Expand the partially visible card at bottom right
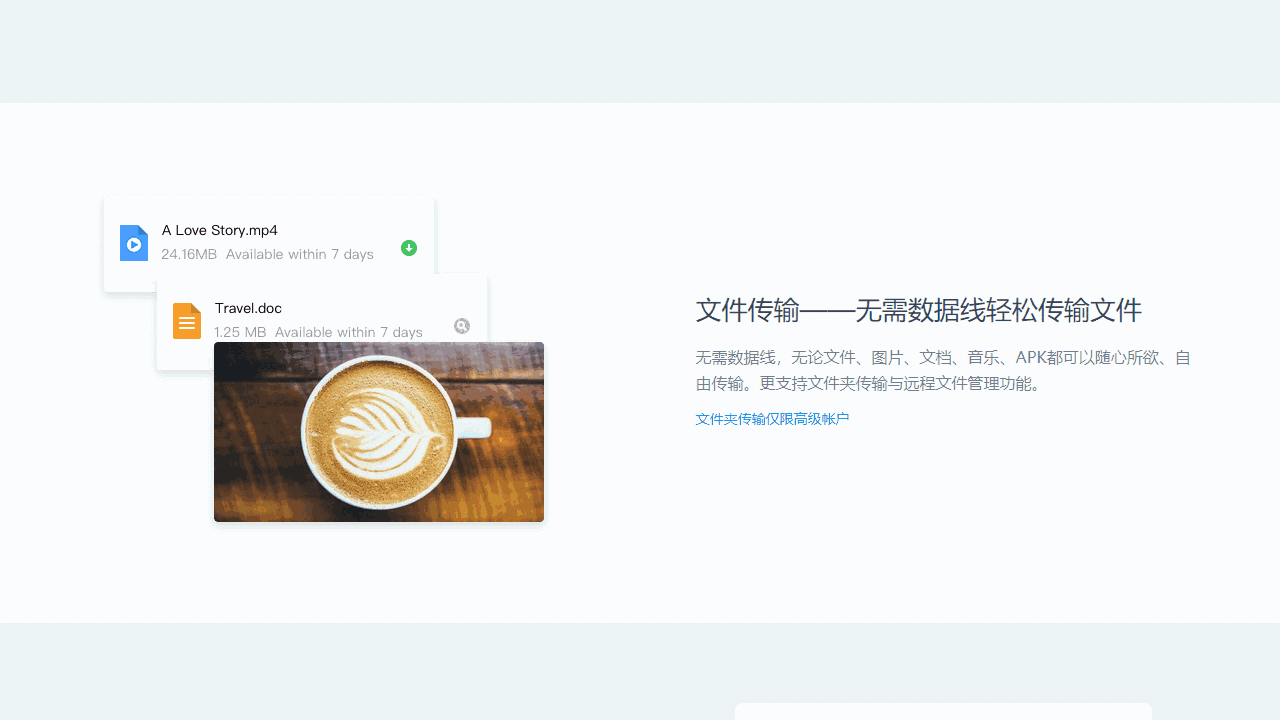The image size is (1280, 720). 941,712
